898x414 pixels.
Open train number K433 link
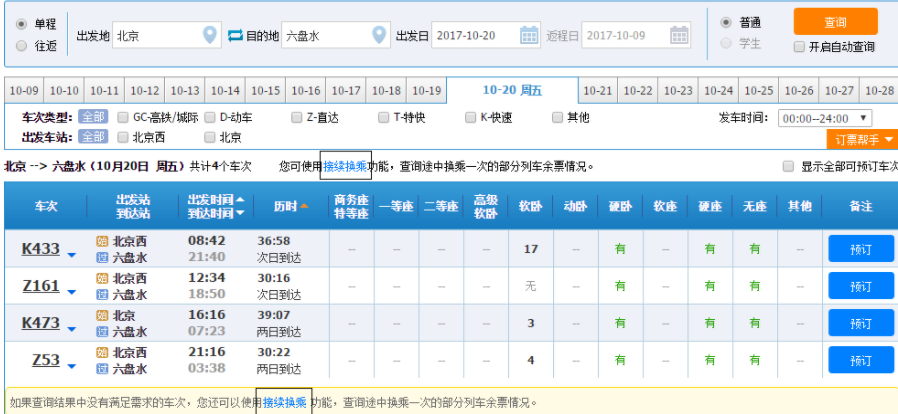[41, 249]
